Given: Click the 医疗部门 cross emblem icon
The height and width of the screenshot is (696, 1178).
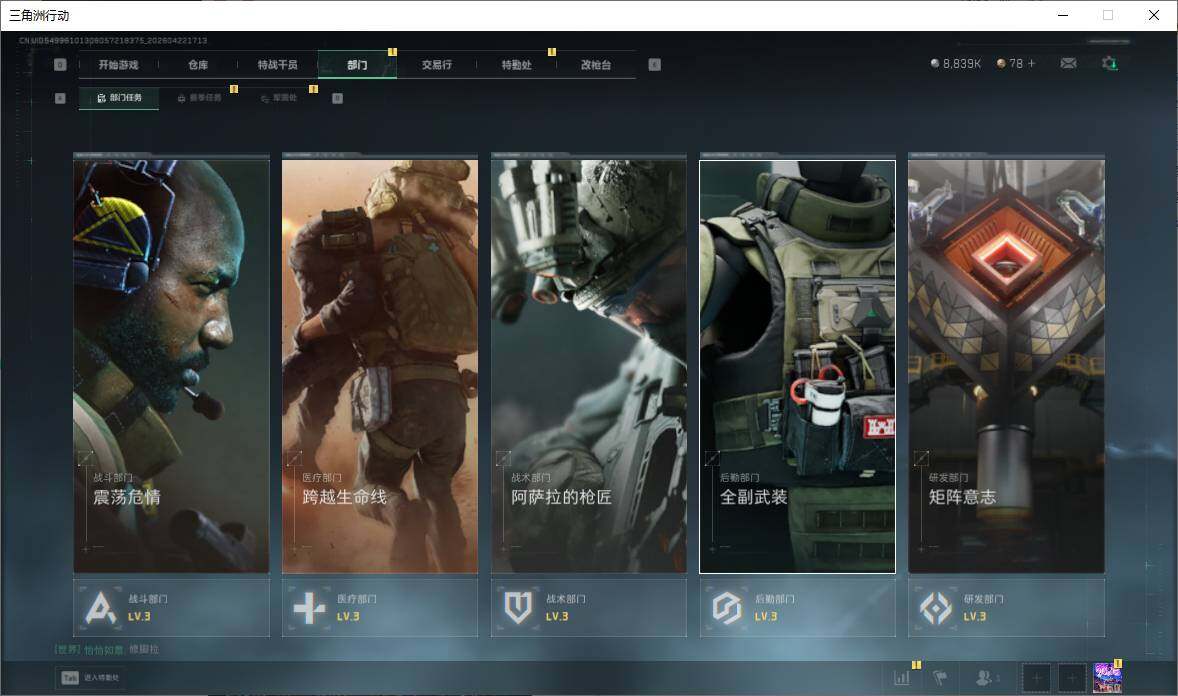Looking at the screenshot, I should pos(310,608).
